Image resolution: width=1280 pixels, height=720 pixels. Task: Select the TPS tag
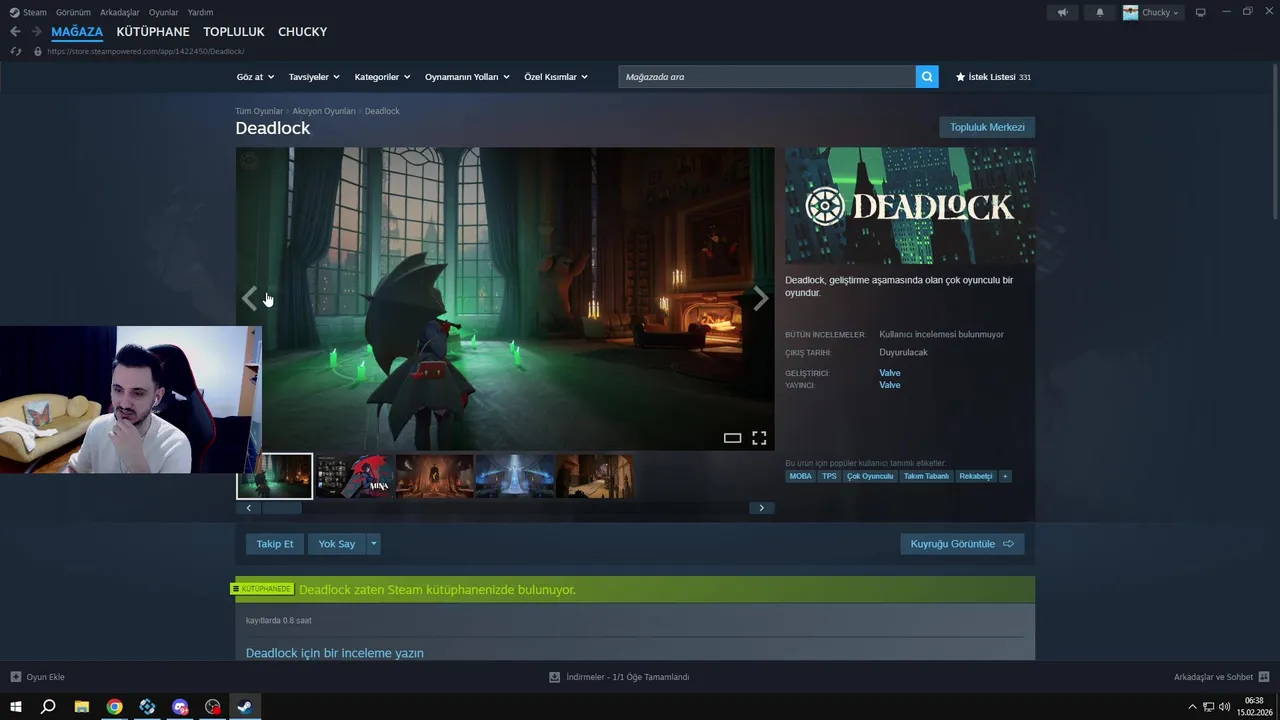(x=829, y=476)
